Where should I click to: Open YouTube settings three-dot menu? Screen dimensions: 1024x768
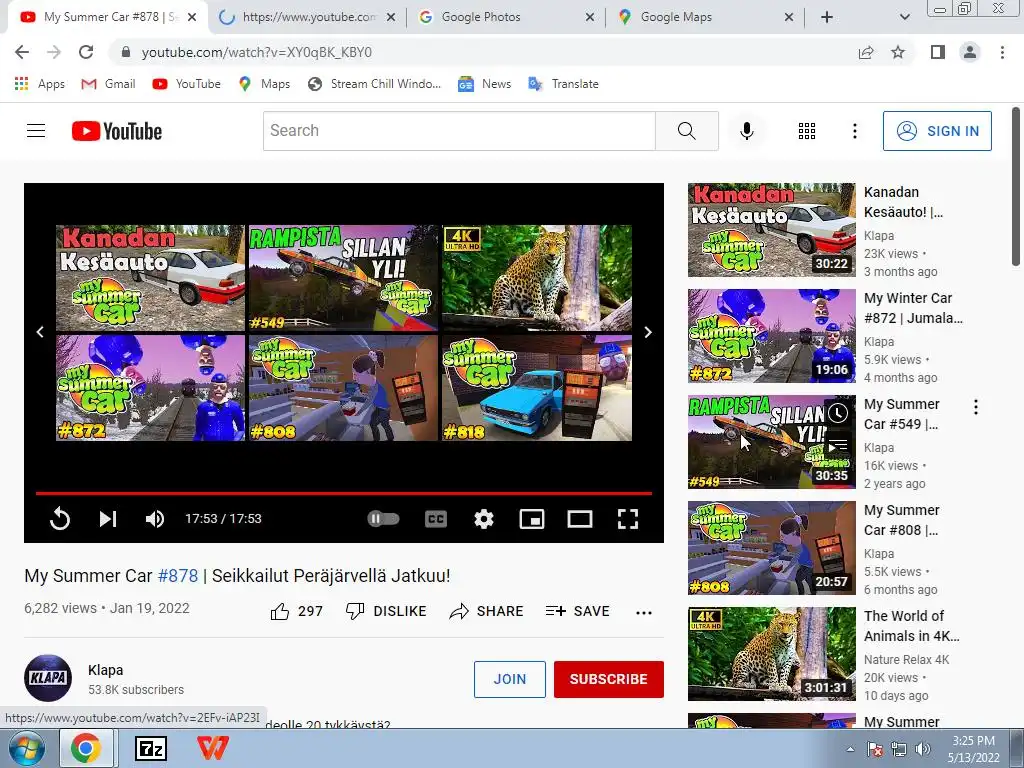coord(855,131)
